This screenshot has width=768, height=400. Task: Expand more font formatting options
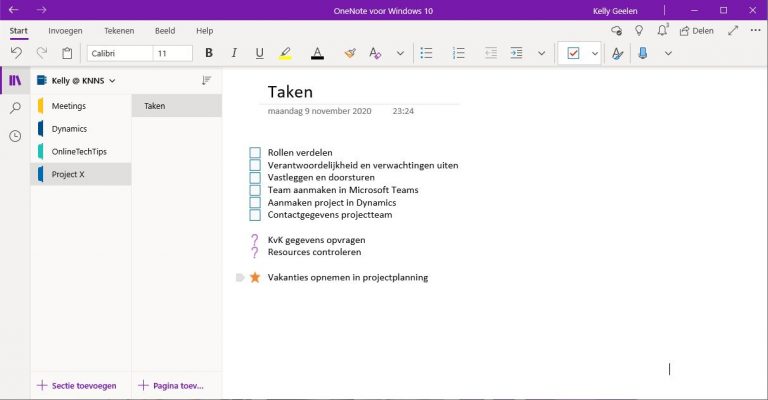point(400,53)
